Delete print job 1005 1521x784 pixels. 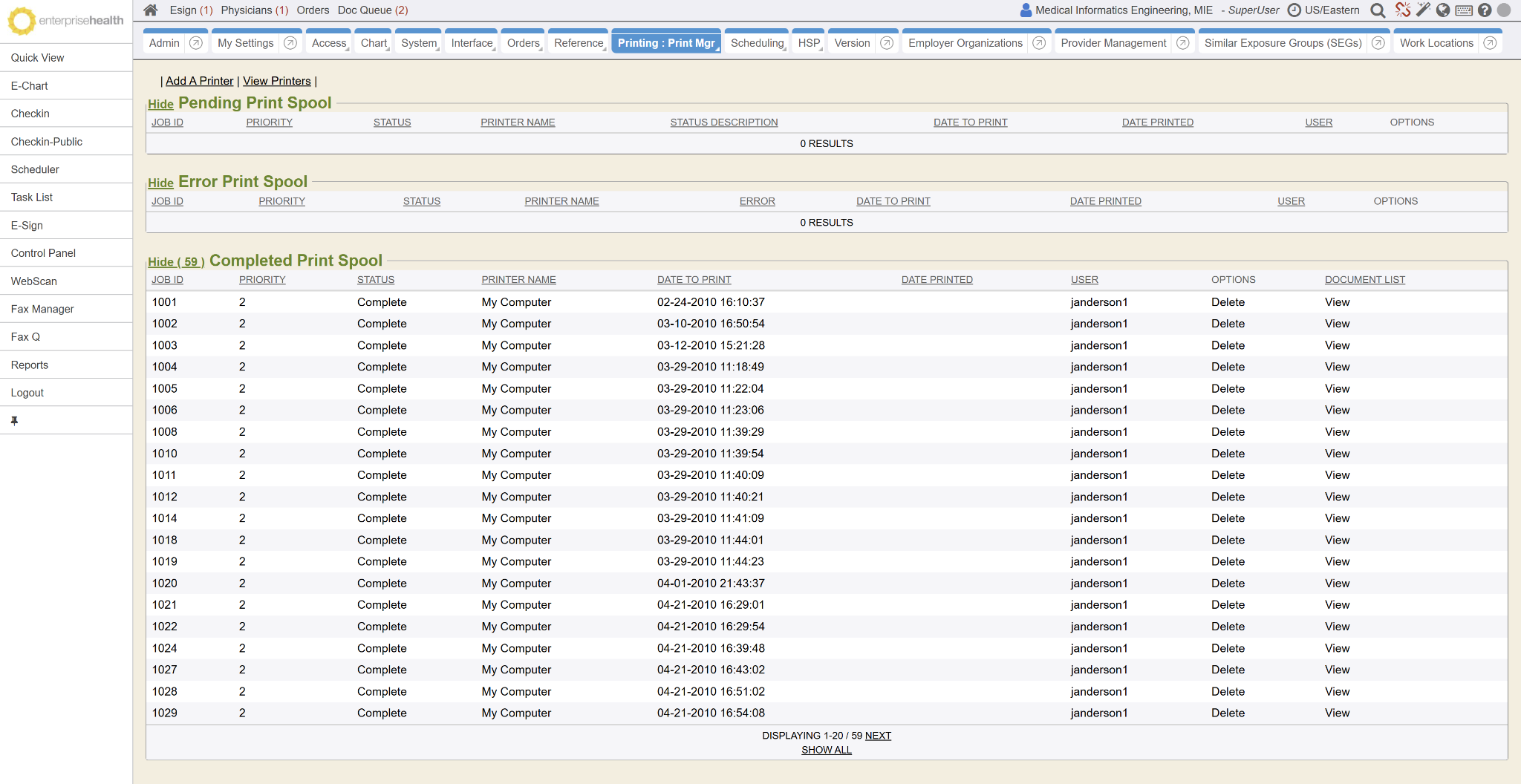(1228, 388)
